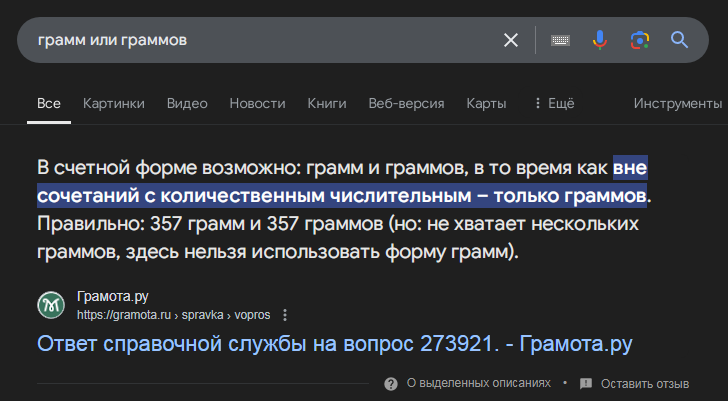Select the Книги tab
Screen dimensions: 728x401
coord(327,103)
